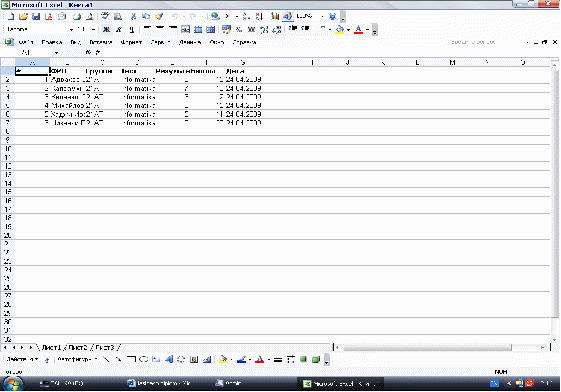The image size is (561, 392).
Task: Open the Chart Wizard icon
Action: click(x=275, y=16)
